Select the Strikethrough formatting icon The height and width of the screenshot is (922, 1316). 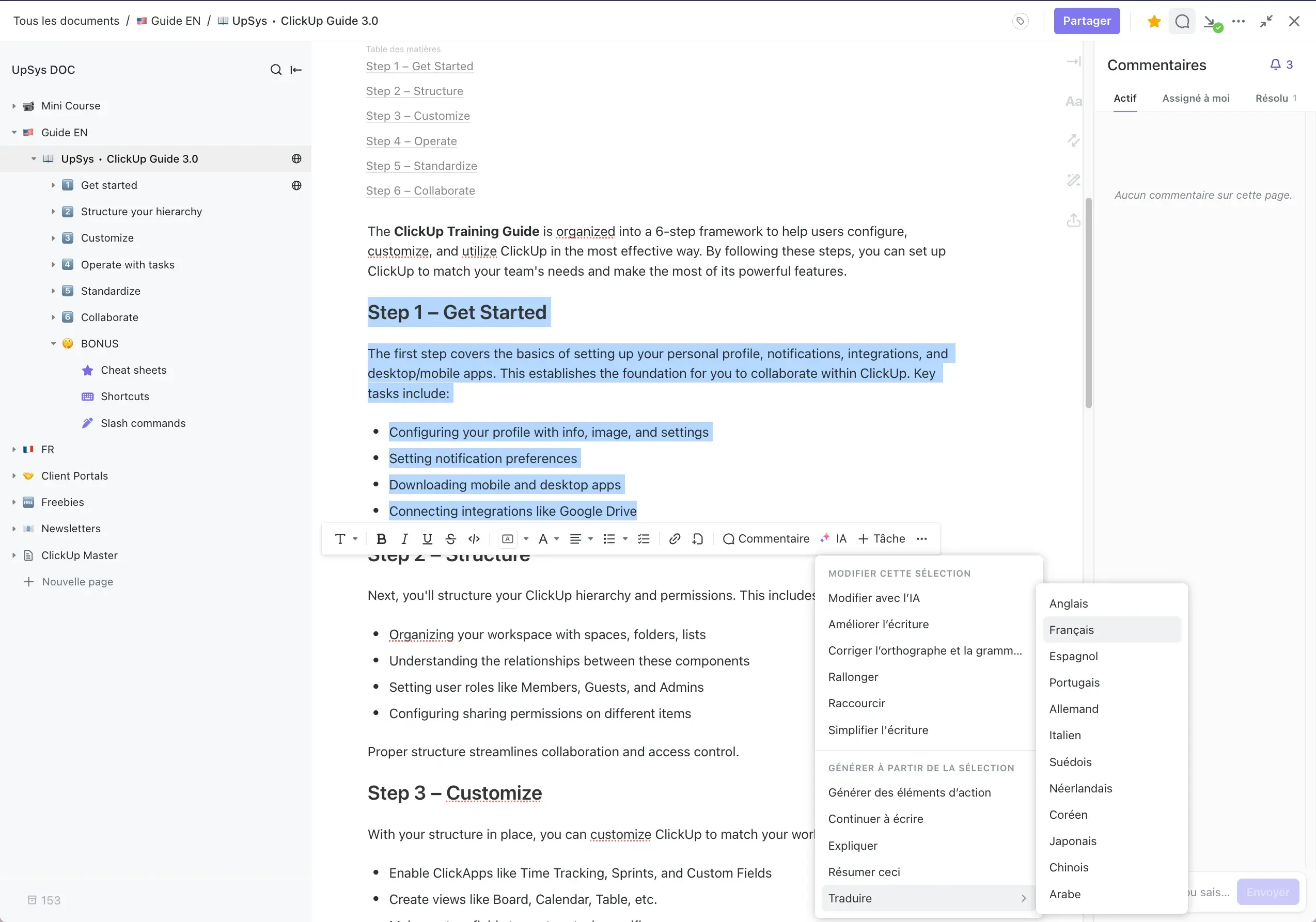tap(450, 539)
